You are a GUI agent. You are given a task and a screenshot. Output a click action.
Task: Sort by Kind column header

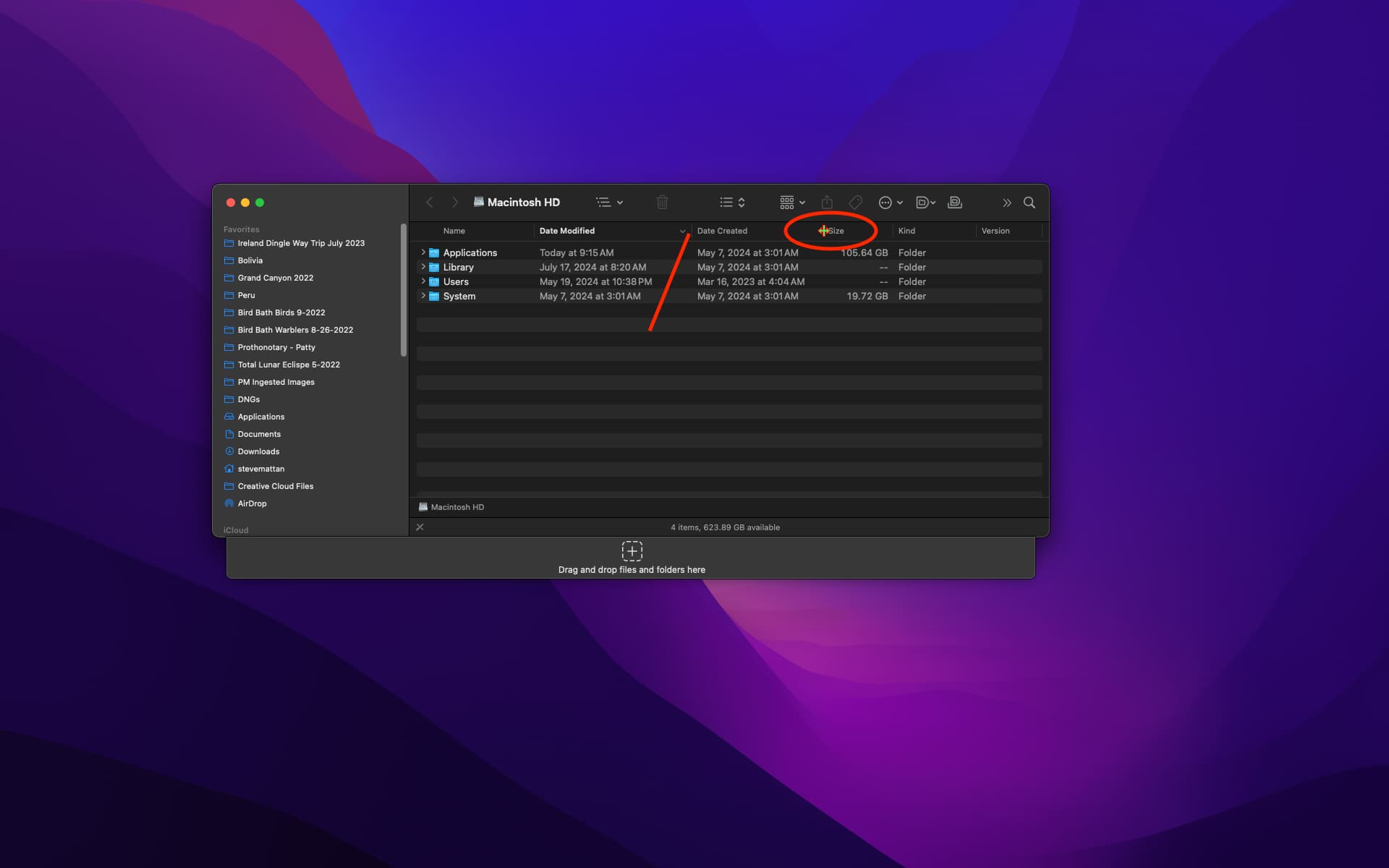(x=906, y=231)
